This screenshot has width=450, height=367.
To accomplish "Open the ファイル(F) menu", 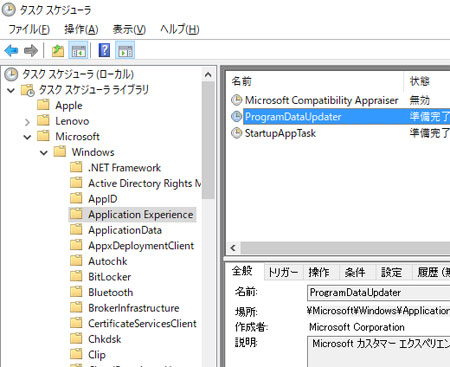I will coord(29,30).
